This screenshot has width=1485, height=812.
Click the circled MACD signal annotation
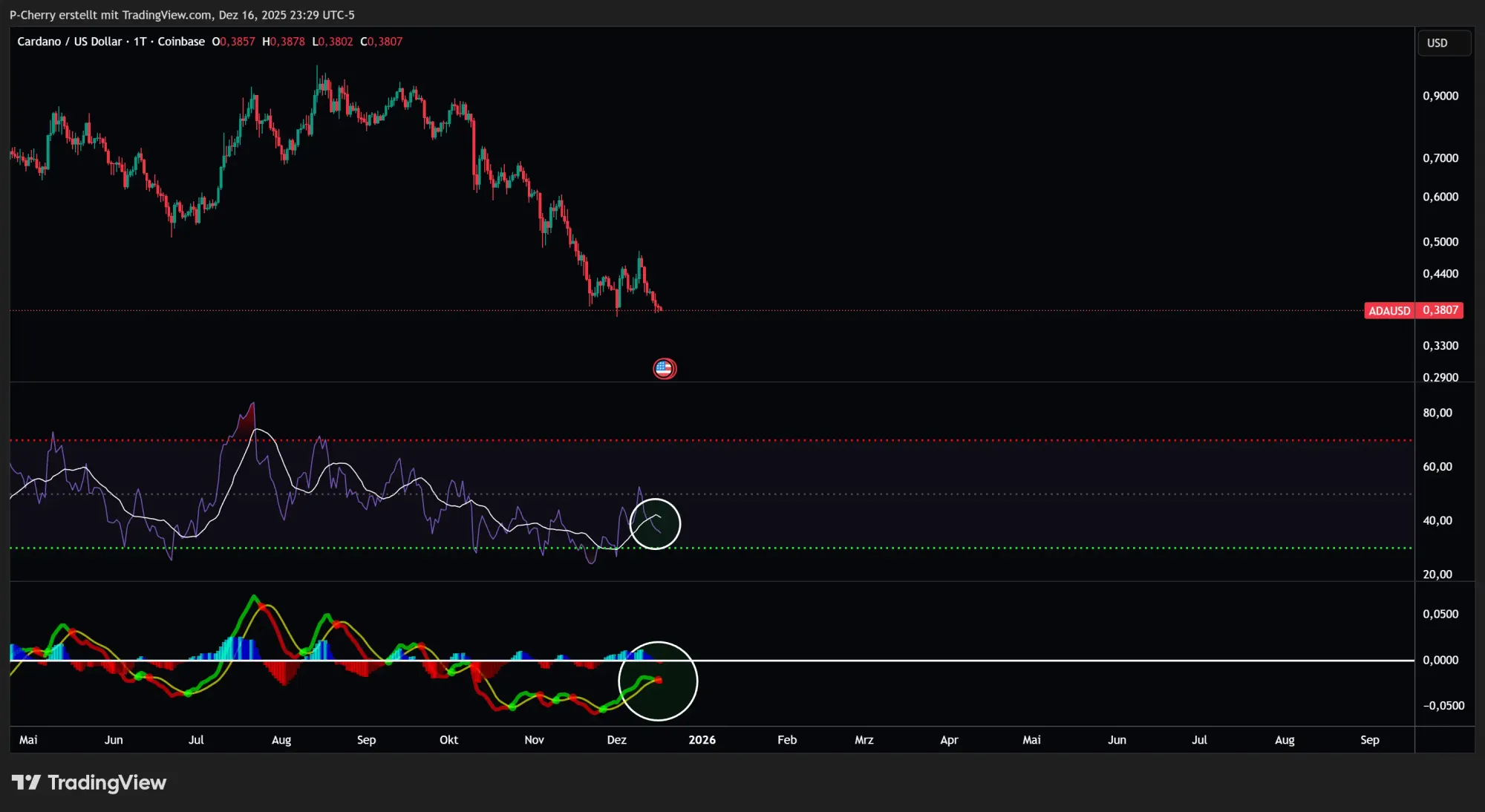658,681
